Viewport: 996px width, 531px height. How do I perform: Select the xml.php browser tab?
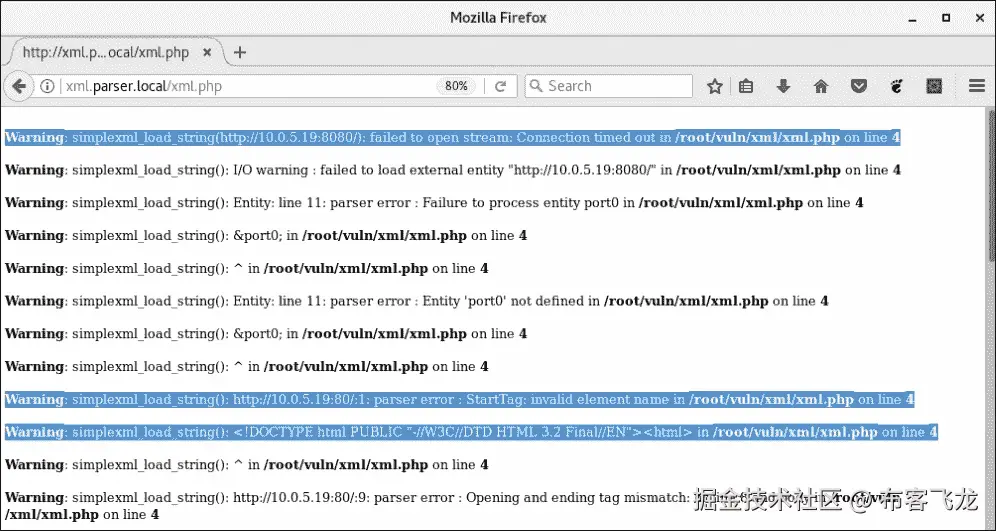pyautogui.click(x=113, y=53)
